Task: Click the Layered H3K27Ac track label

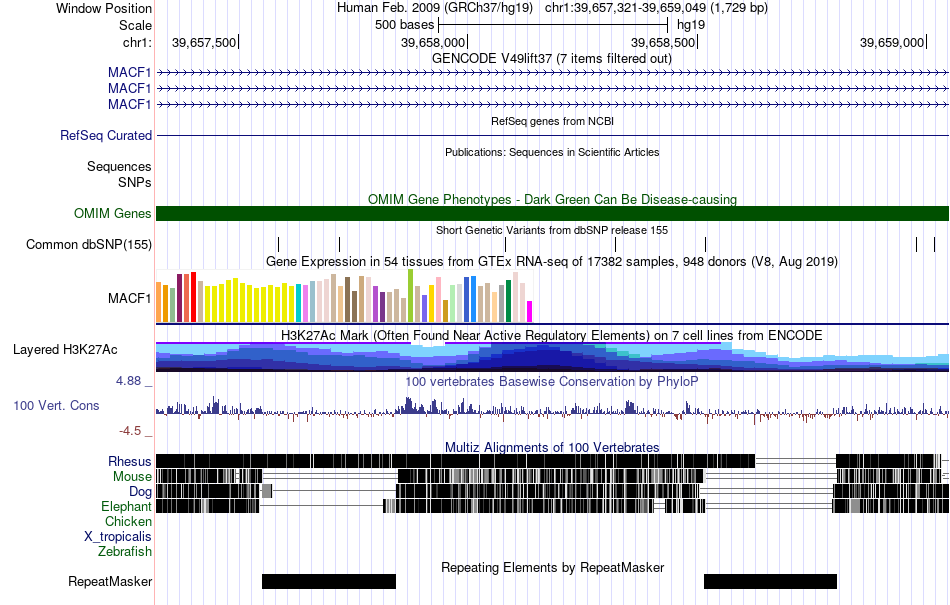Action: tap(65, 350)
